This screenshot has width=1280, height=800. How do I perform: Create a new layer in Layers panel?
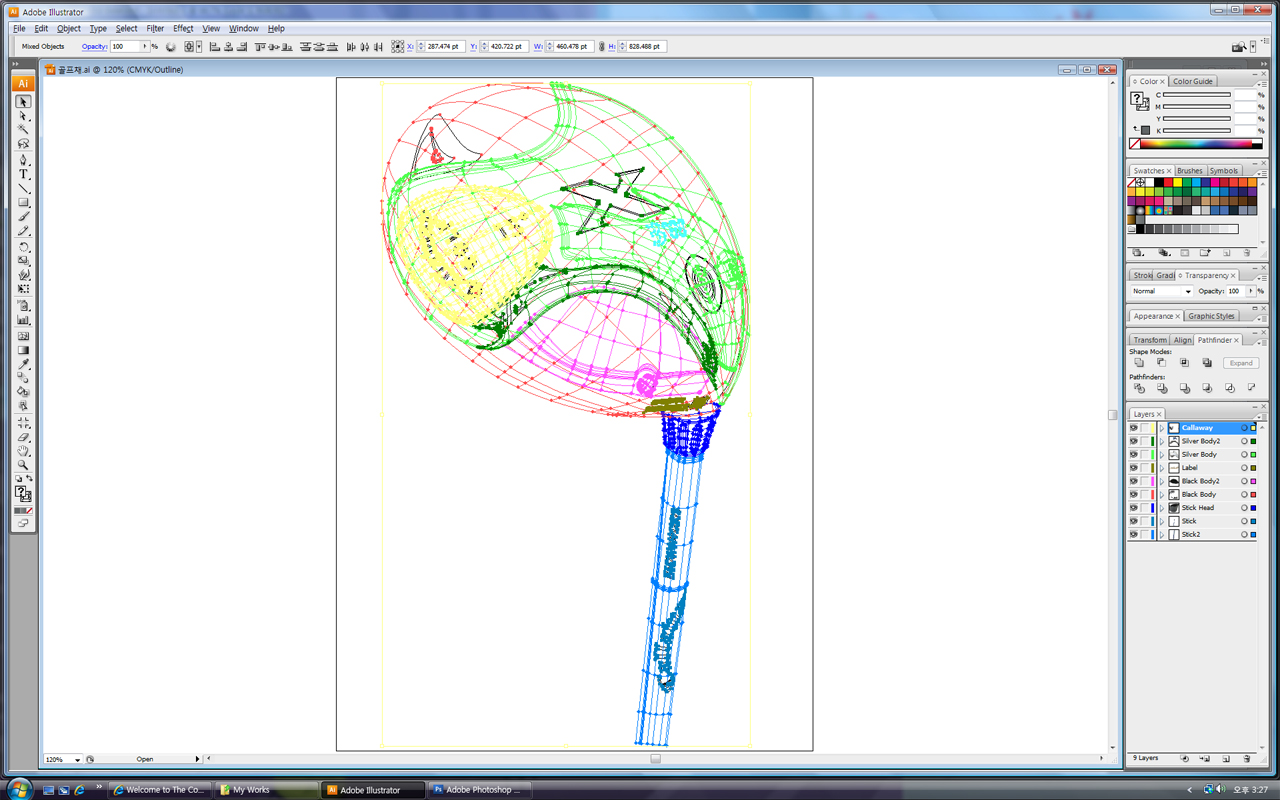(1226, 759)
